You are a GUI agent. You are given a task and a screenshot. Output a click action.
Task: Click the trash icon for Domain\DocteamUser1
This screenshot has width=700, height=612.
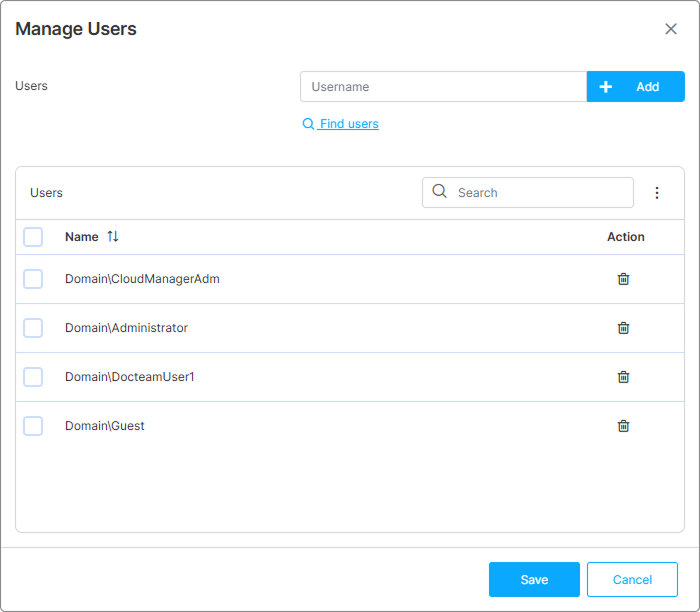tap(623, 377)
